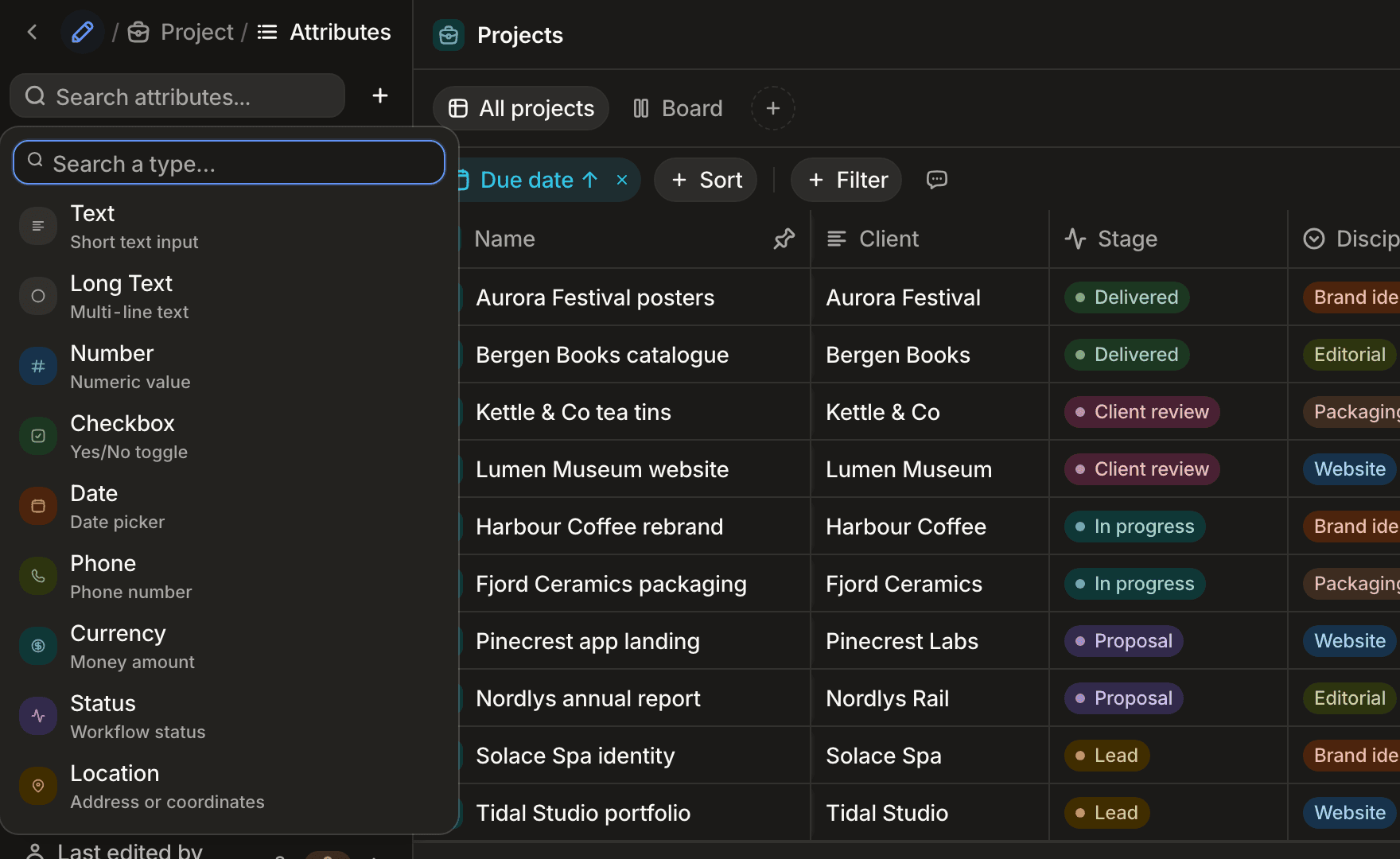
Task: Add a new view with the dashed plus
Action: click(773, 108)
